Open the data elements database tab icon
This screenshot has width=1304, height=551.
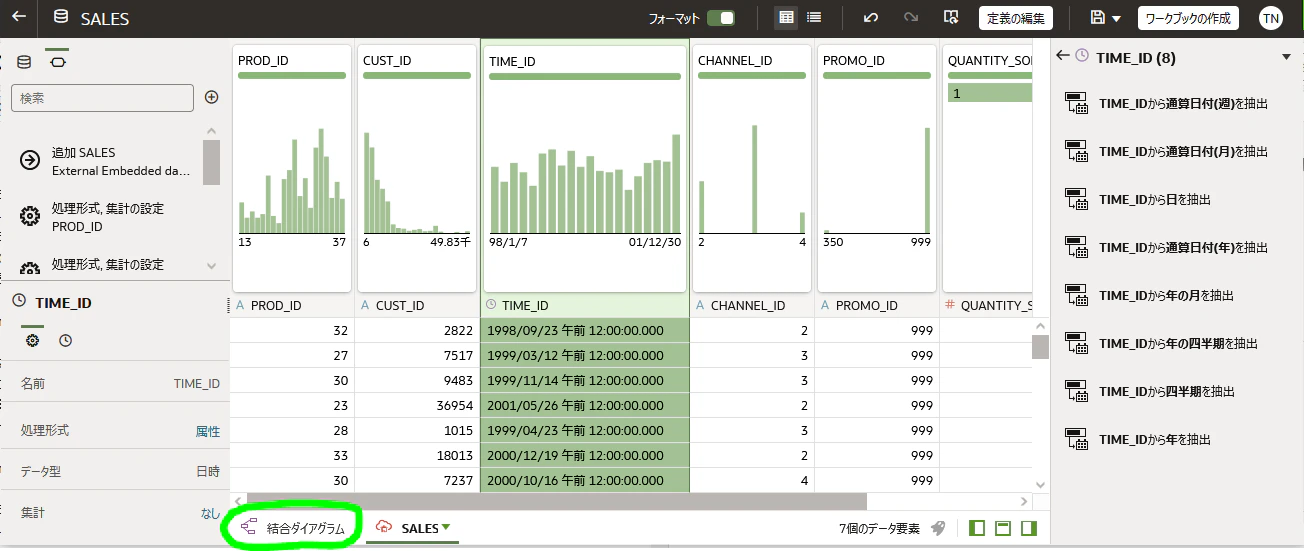(24, 62)
